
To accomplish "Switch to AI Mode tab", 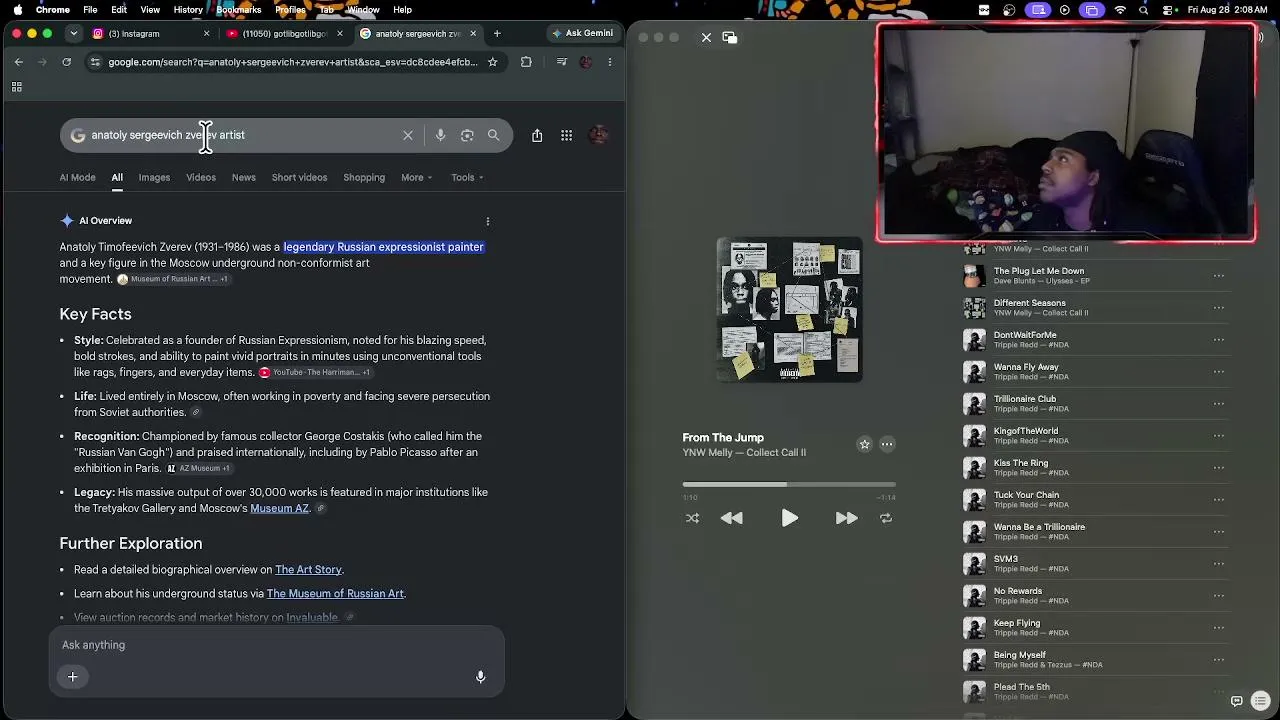I will tap(77, 178).
